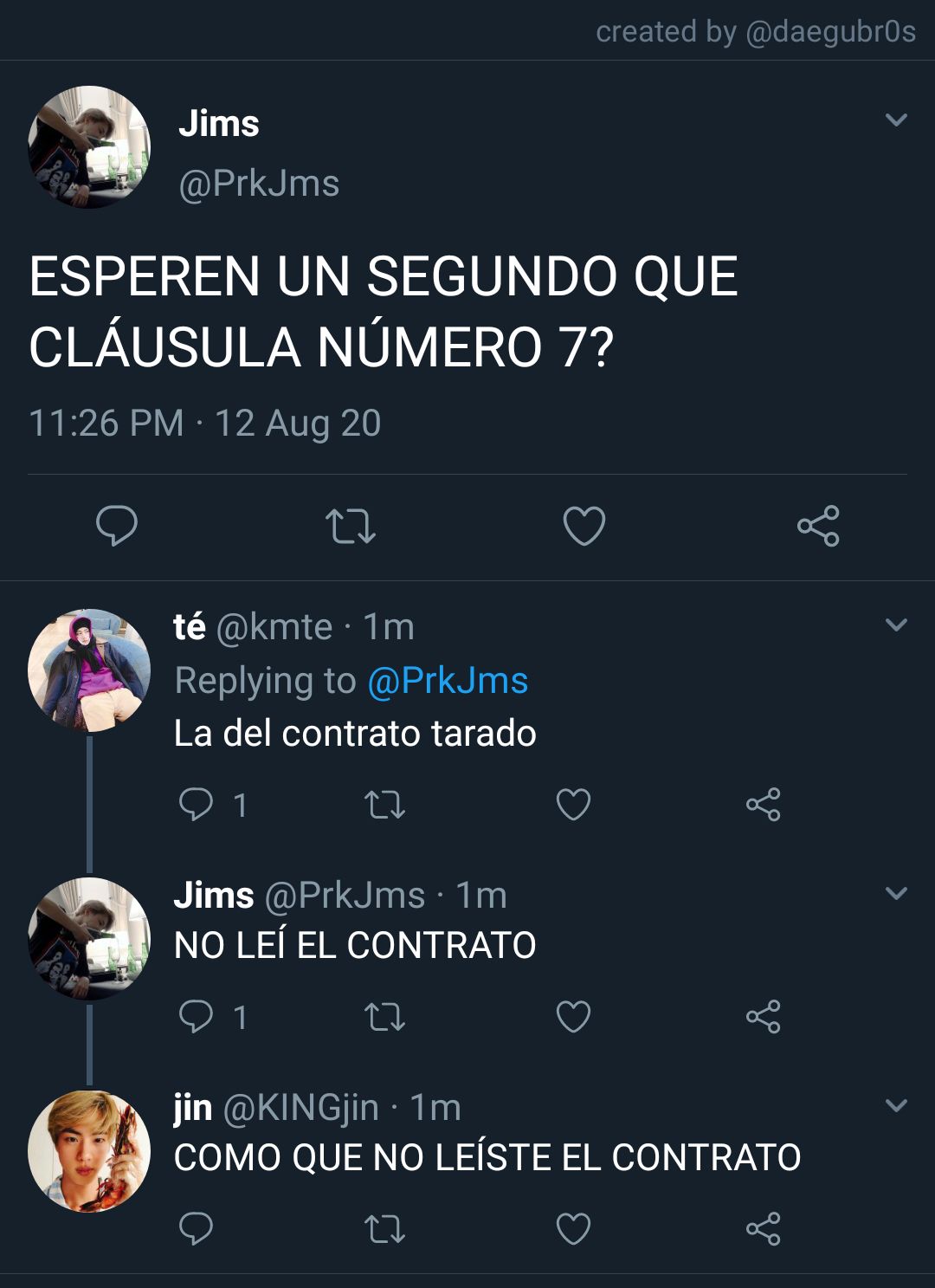This screenshot has width=935, height=1288.
Task: Expand options chevron on main Jims tweet
Action: click(x=897, y=120)
